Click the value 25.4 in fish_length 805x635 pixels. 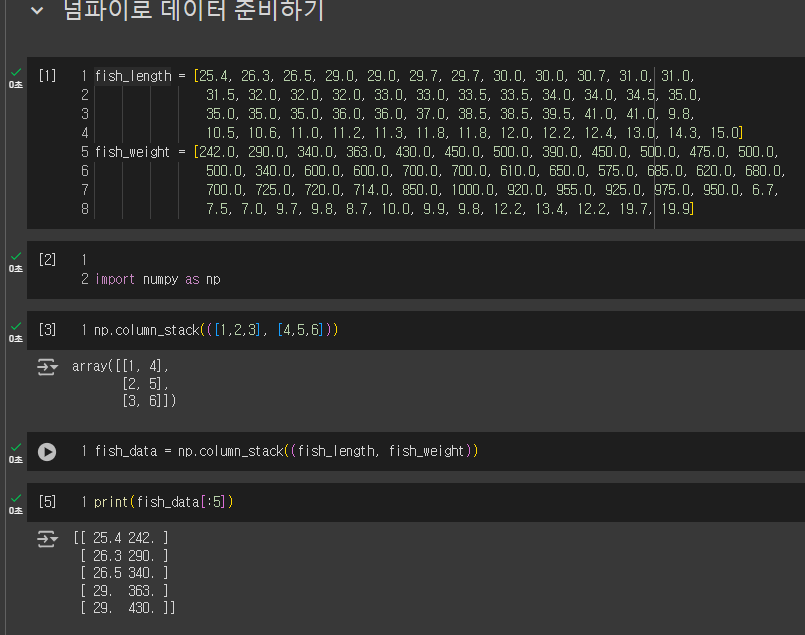tap(213, 76)
